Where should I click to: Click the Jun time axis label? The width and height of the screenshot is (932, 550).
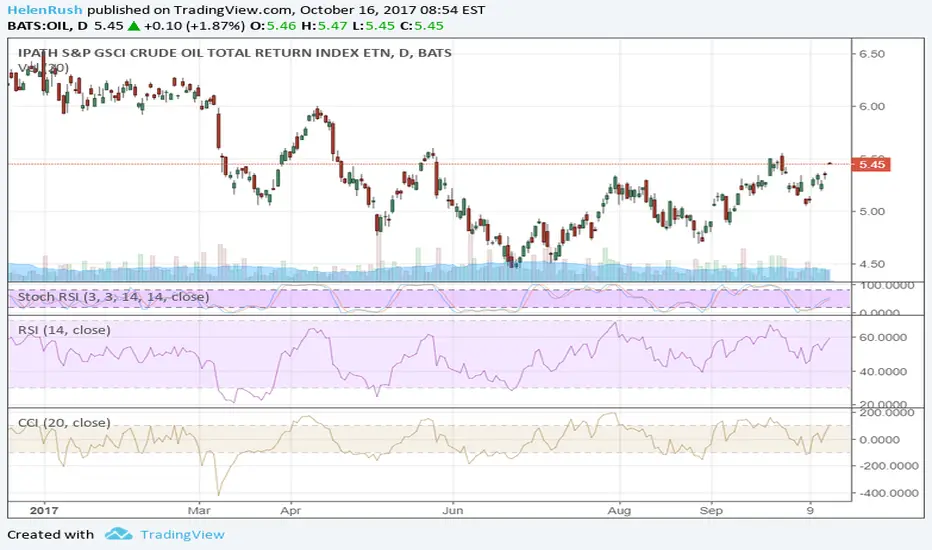452,510
